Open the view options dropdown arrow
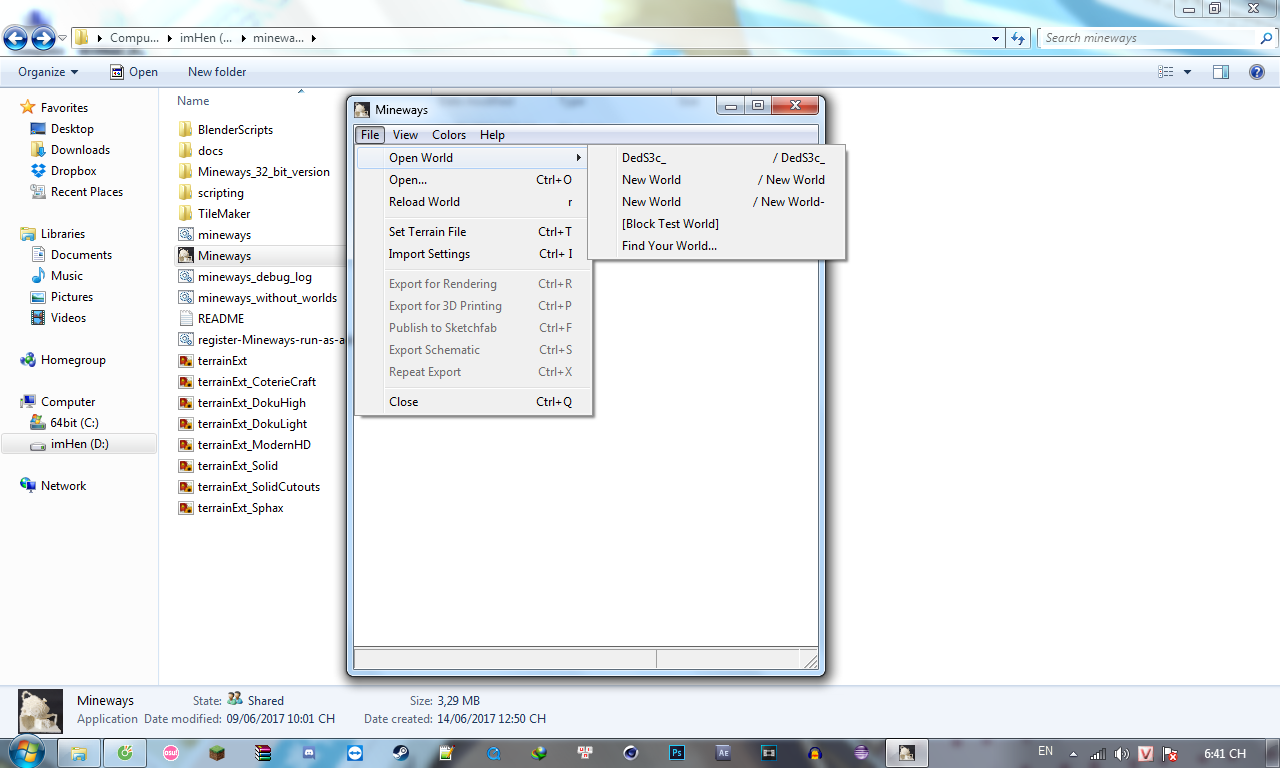This screenshot has height=768, width=1280. (x=1188, y=72)
